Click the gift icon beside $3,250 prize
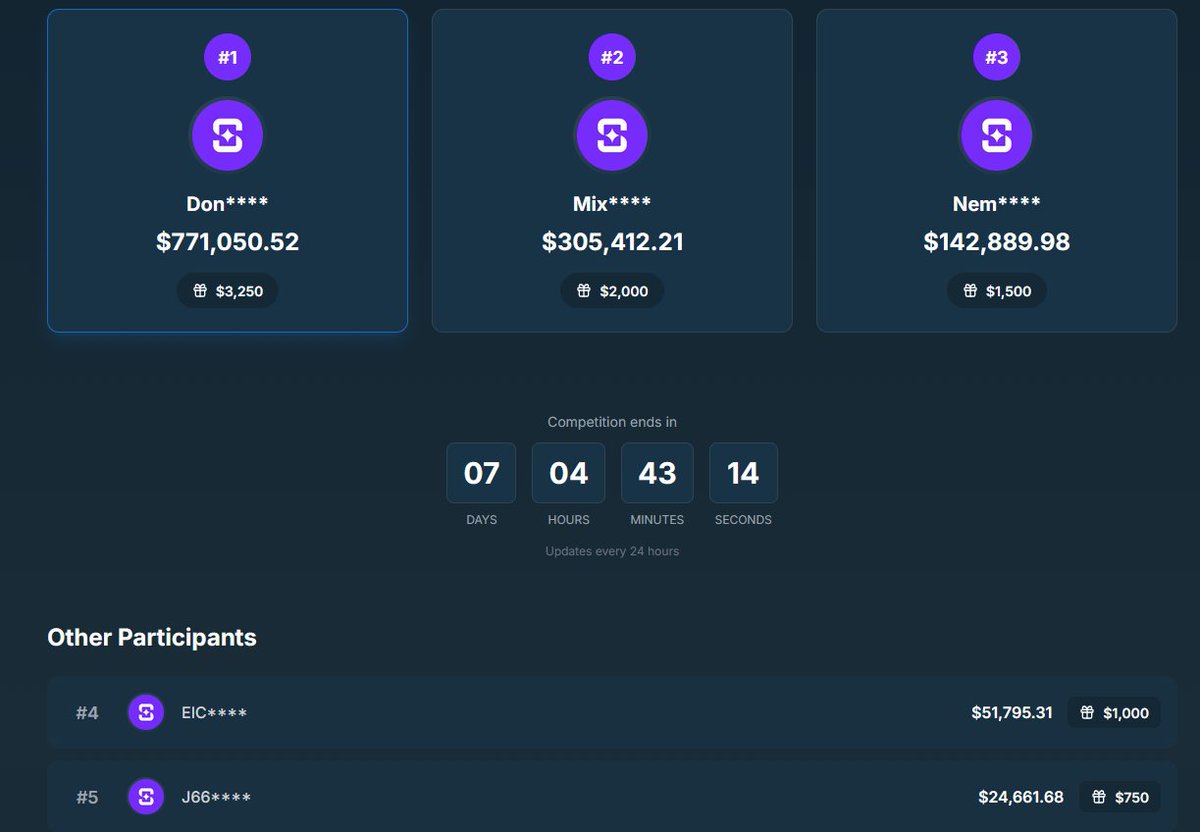Viewport: 1200px width, 832px height. point(199,290)
